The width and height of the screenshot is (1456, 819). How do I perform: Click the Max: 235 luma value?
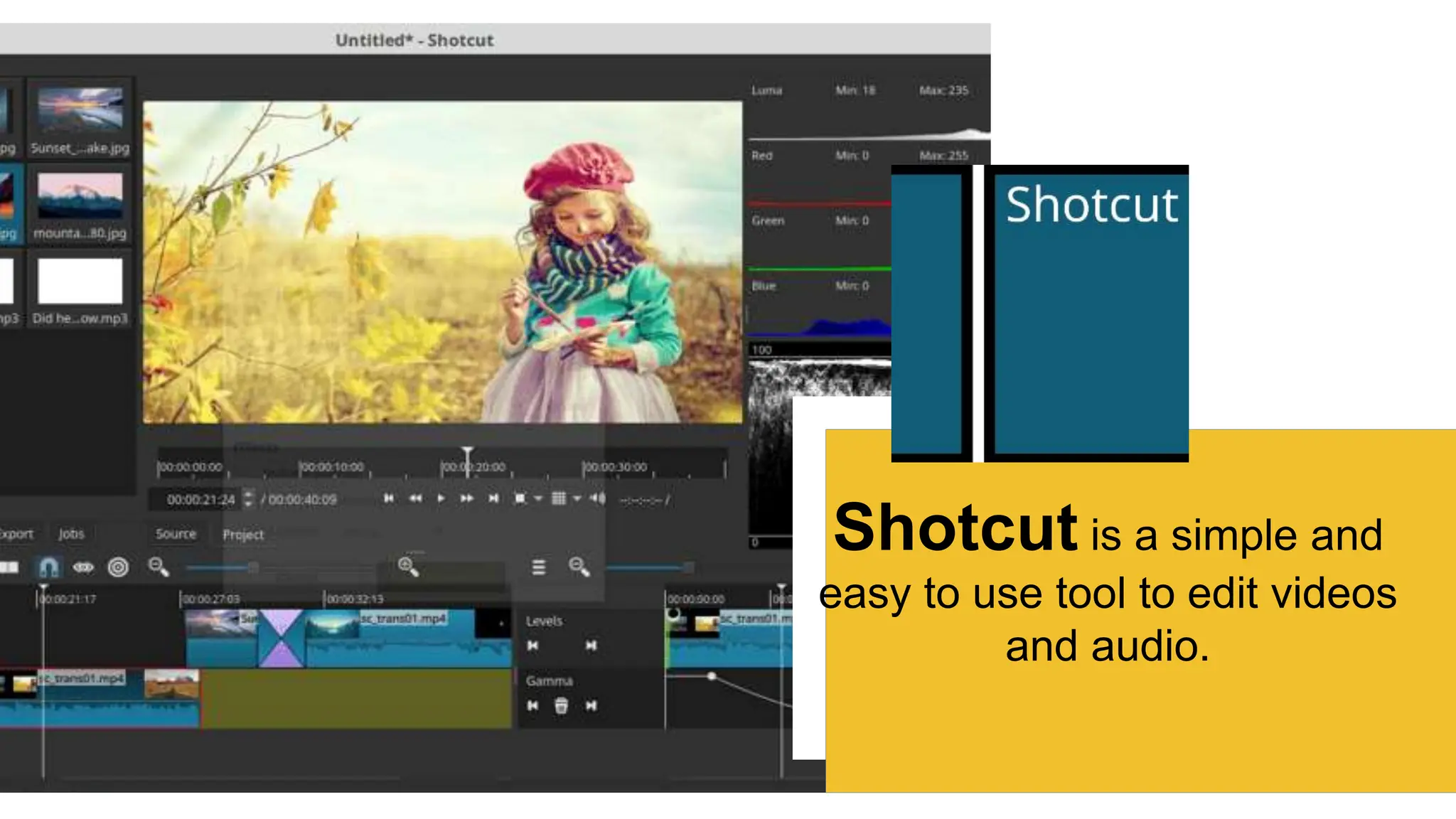943,90
